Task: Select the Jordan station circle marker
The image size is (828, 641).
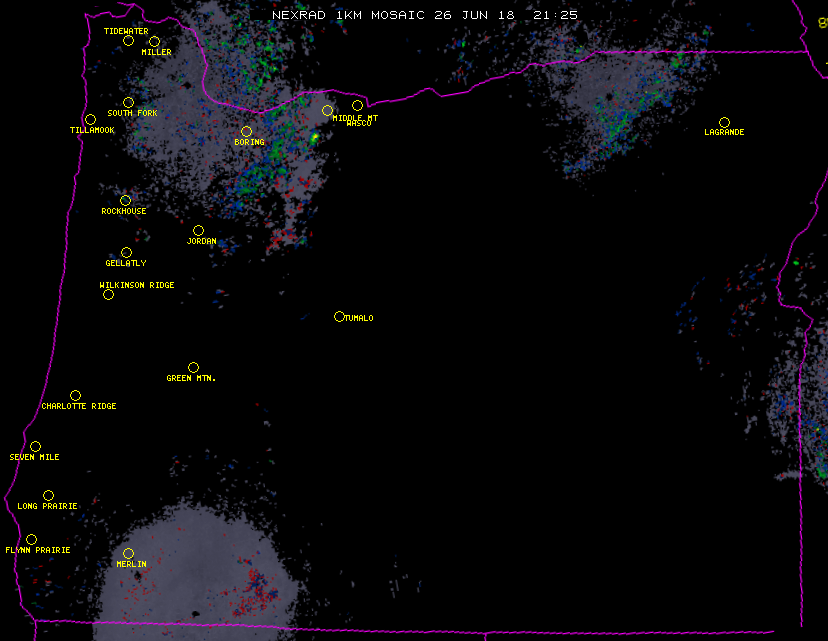Action: point(198,231)
